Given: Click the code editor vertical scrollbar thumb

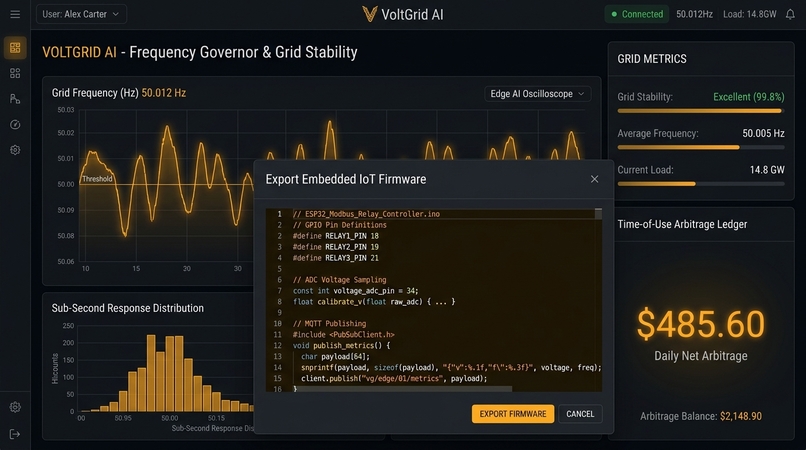Looking at the screenshot, I should tap(598, 214).
